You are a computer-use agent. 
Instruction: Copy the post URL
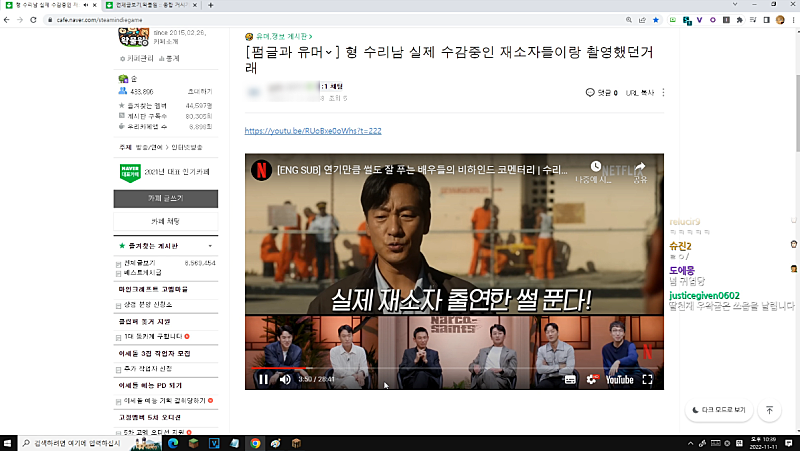[x=640, y=92]
